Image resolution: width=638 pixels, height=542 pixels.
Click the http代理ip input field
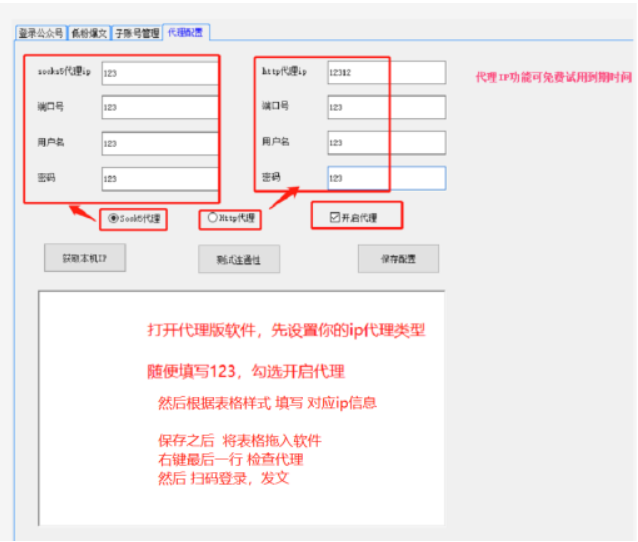tap(385, 73)
